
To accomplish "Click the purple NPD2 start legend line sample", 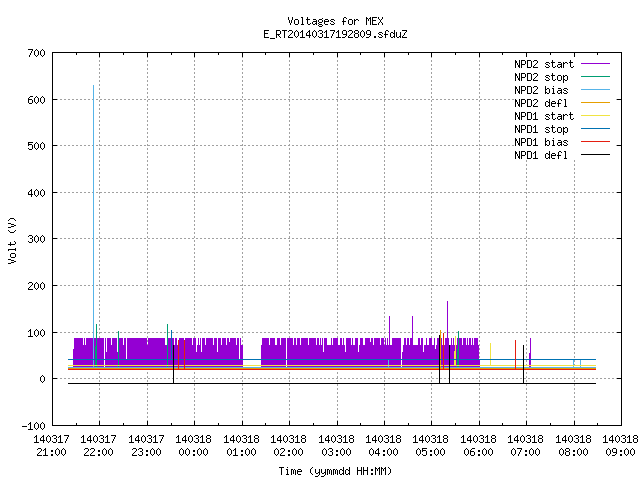I will (595, 64).
